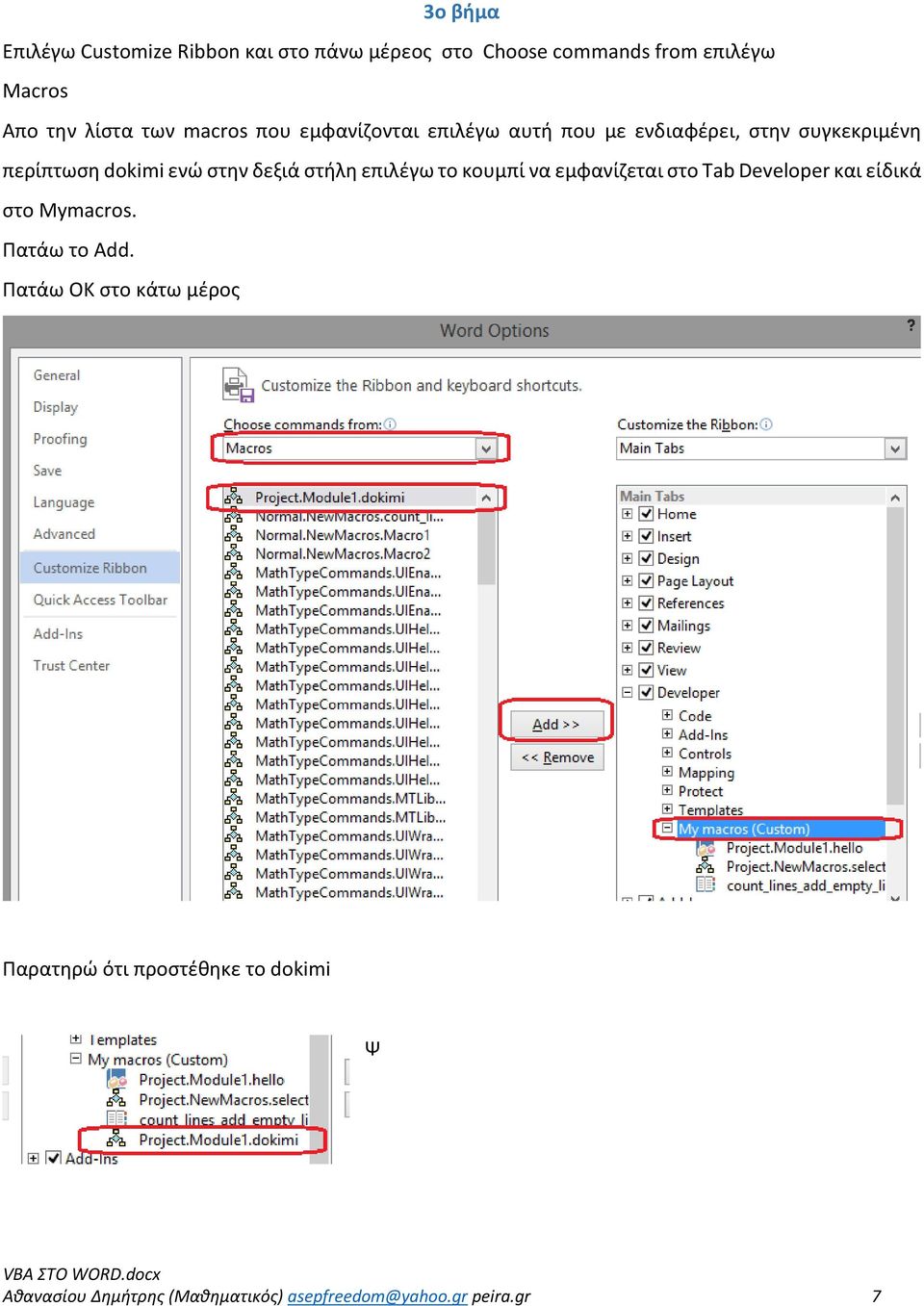Viewport: 924px width, 1306px height.
Task: Select My macros (Custom) in lower screenshot
Action: pos(158,1060)
